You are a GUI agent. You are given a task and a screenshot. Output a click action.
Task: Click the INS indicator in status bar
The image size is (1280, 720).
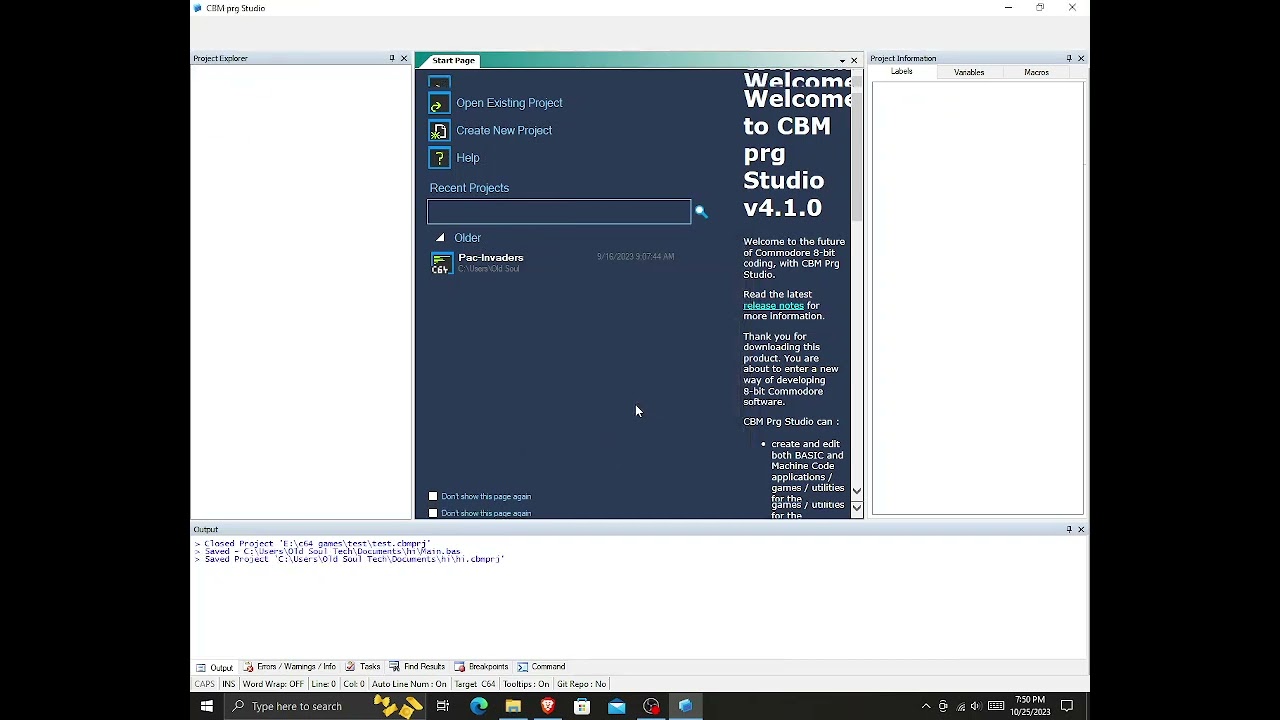228,684
